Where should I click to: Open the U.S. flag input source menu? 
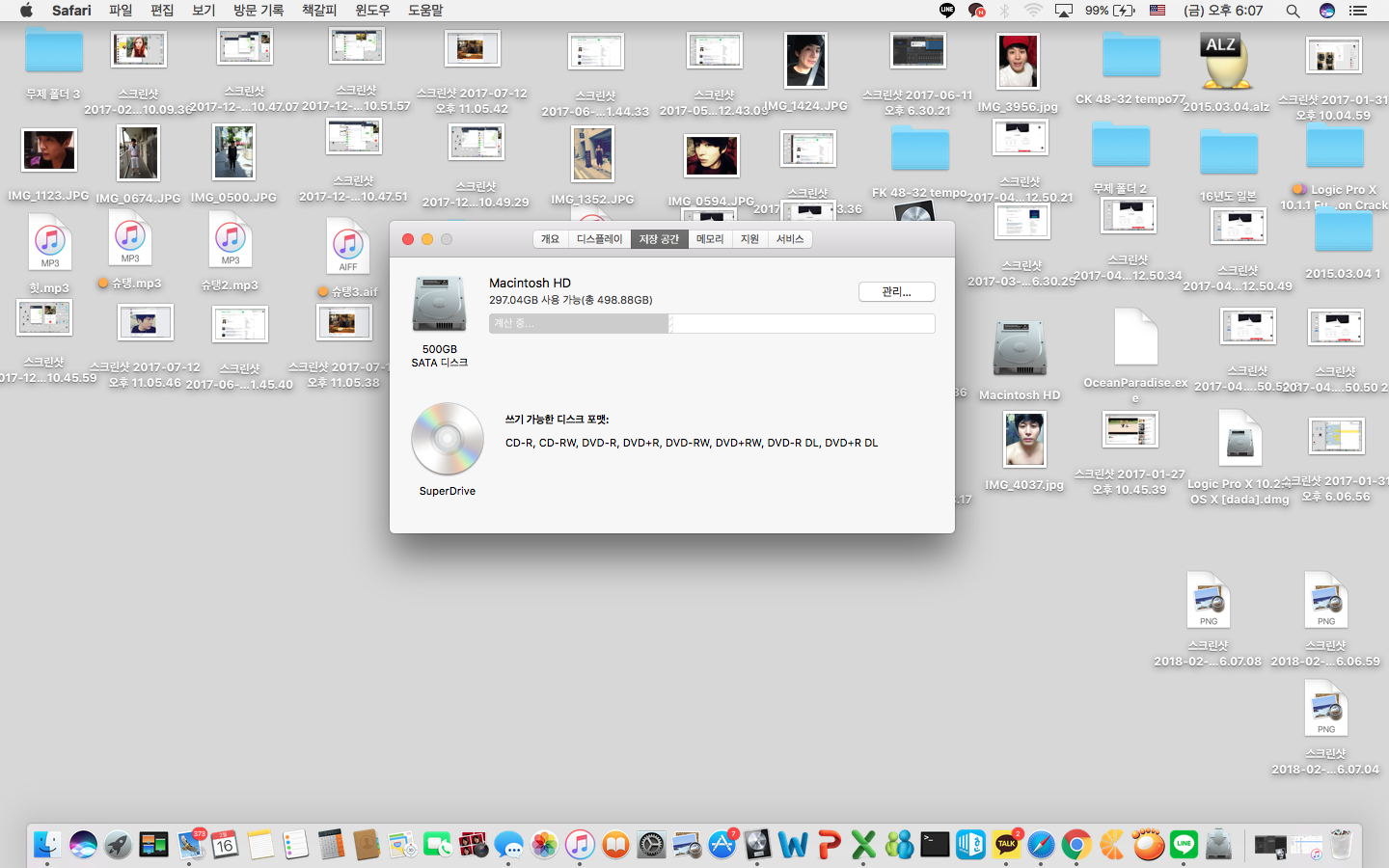[1157, 11]
